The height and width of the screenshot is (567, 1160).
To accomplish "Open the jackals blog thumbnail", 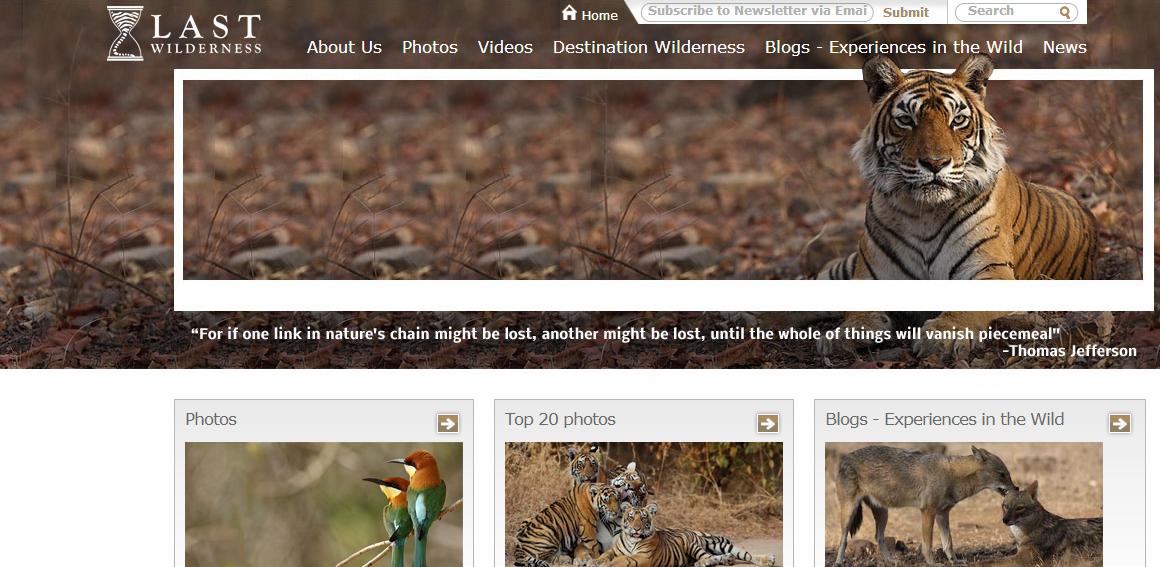I will point(964,504).
